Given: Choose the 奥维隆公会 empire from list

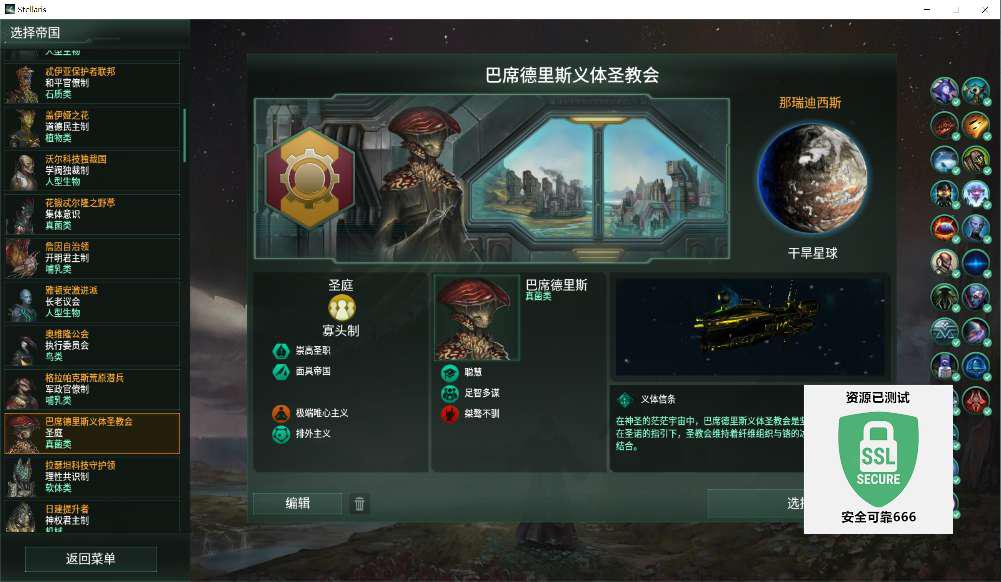Looking at the screenshot, I should [x=92, y=346].
